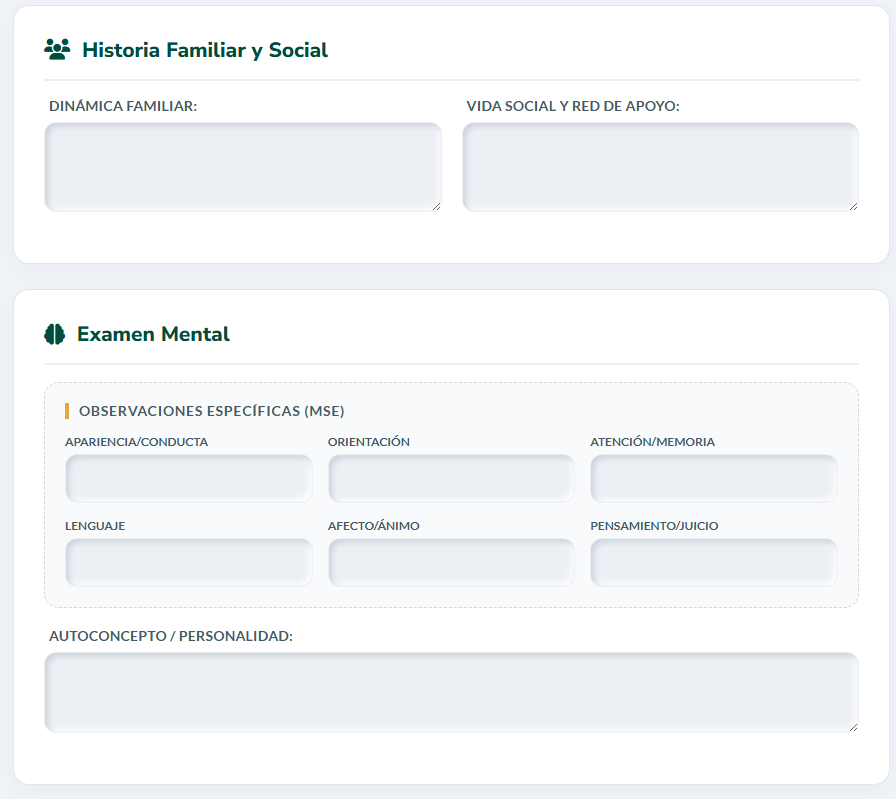Screen dimensions: 896x799
Task: Grab the resize handle of Dinámica Familiar textarea
Action: coord(435,206)
